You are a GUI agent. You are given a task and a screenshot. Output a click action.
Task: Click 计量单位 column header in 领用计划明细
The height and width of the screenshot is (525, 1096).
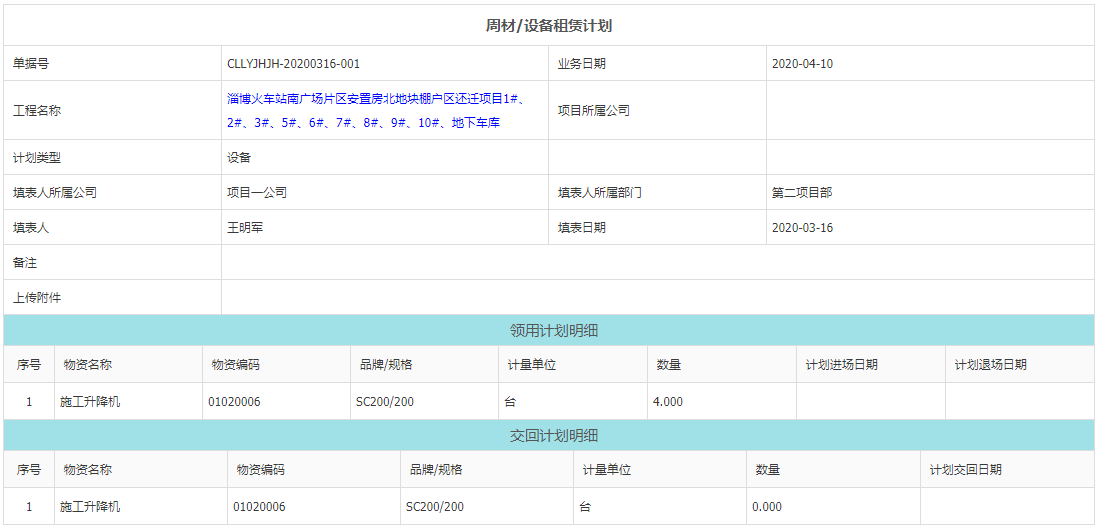(532, 364)
